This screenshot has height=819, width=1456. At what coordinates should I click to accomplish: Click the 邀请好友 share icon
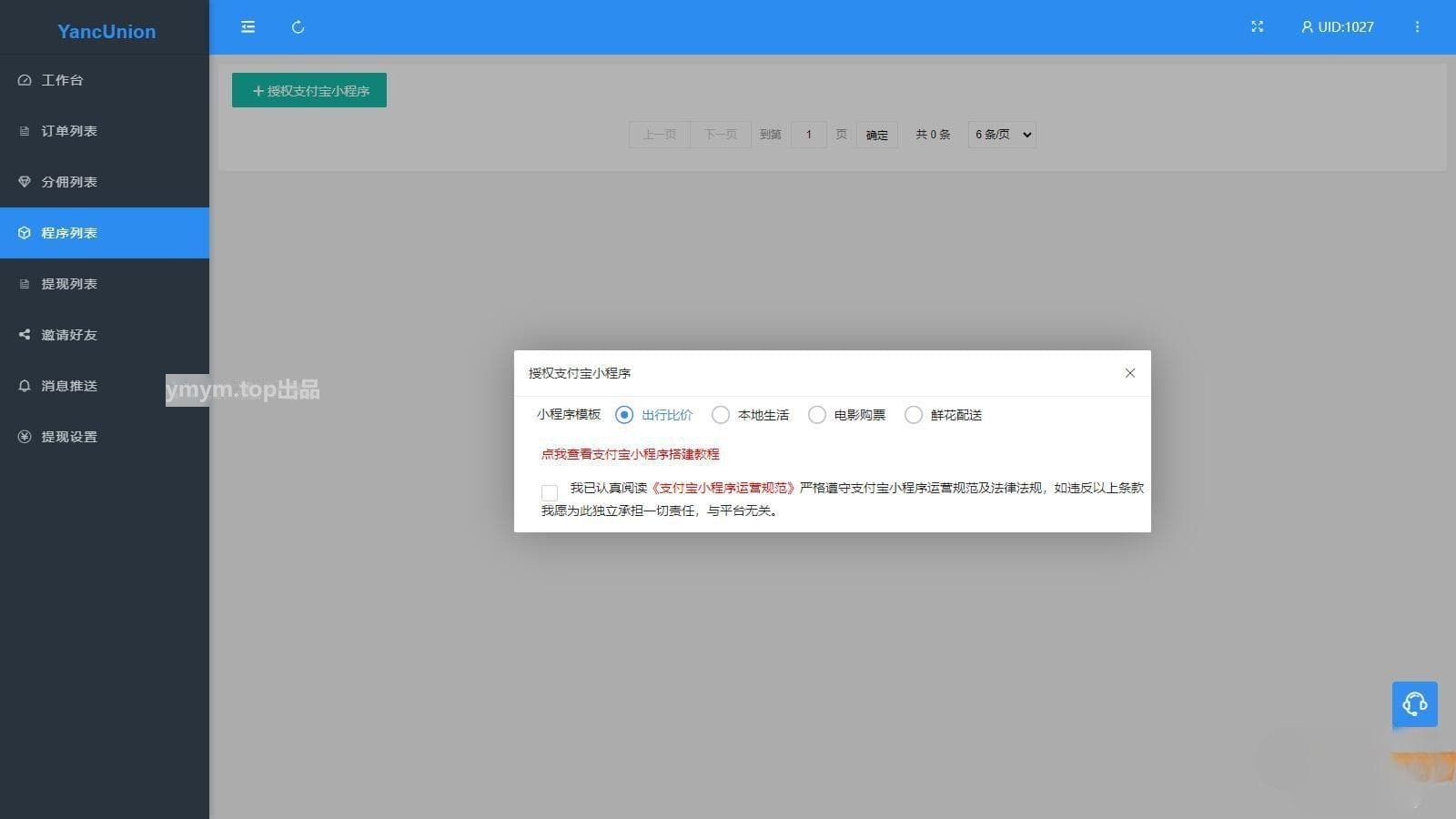[25, 335]
